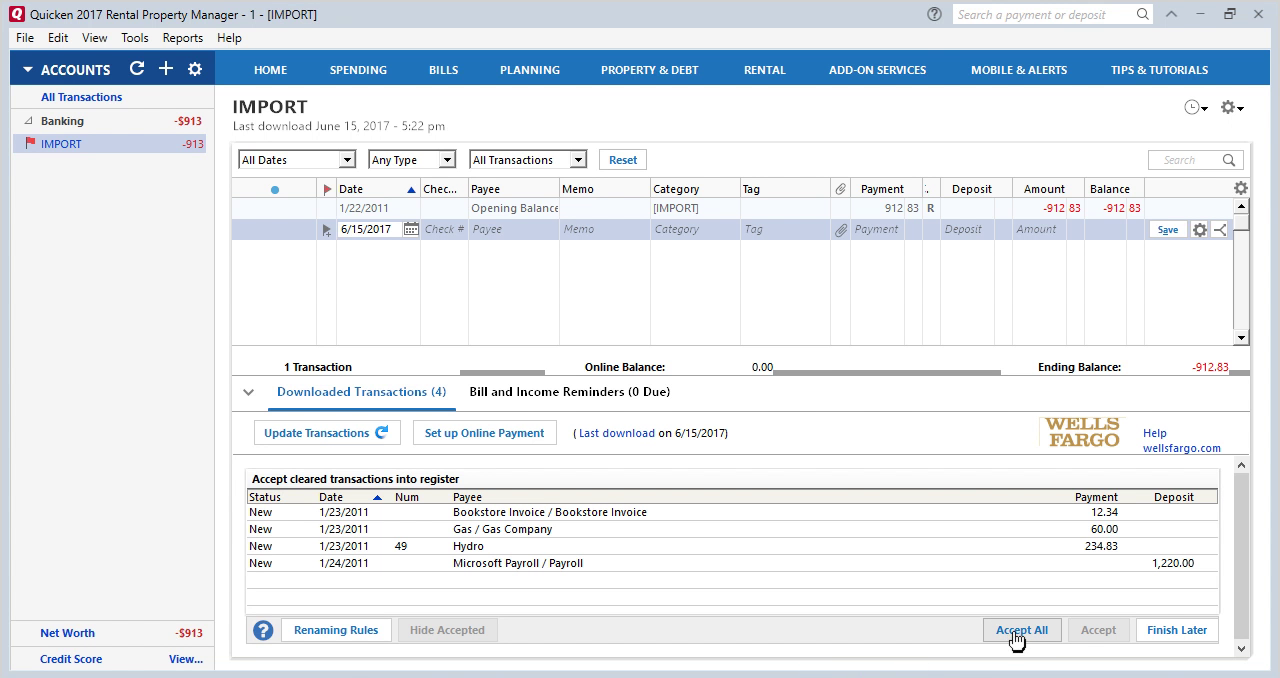Image resolution: width=1280 pixels, height=678 pixels.
Task: Click the Net Worth link
Action: coord(67,633)
